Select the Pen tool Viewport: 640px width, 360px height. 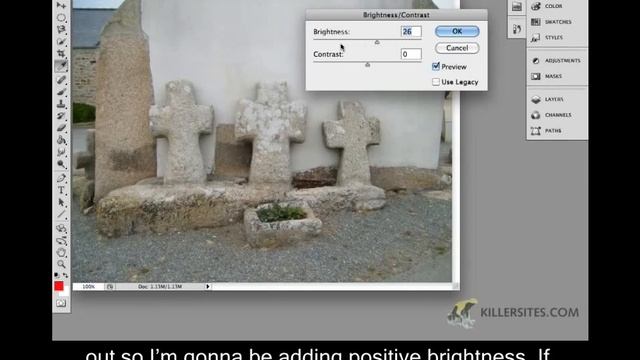61,178
